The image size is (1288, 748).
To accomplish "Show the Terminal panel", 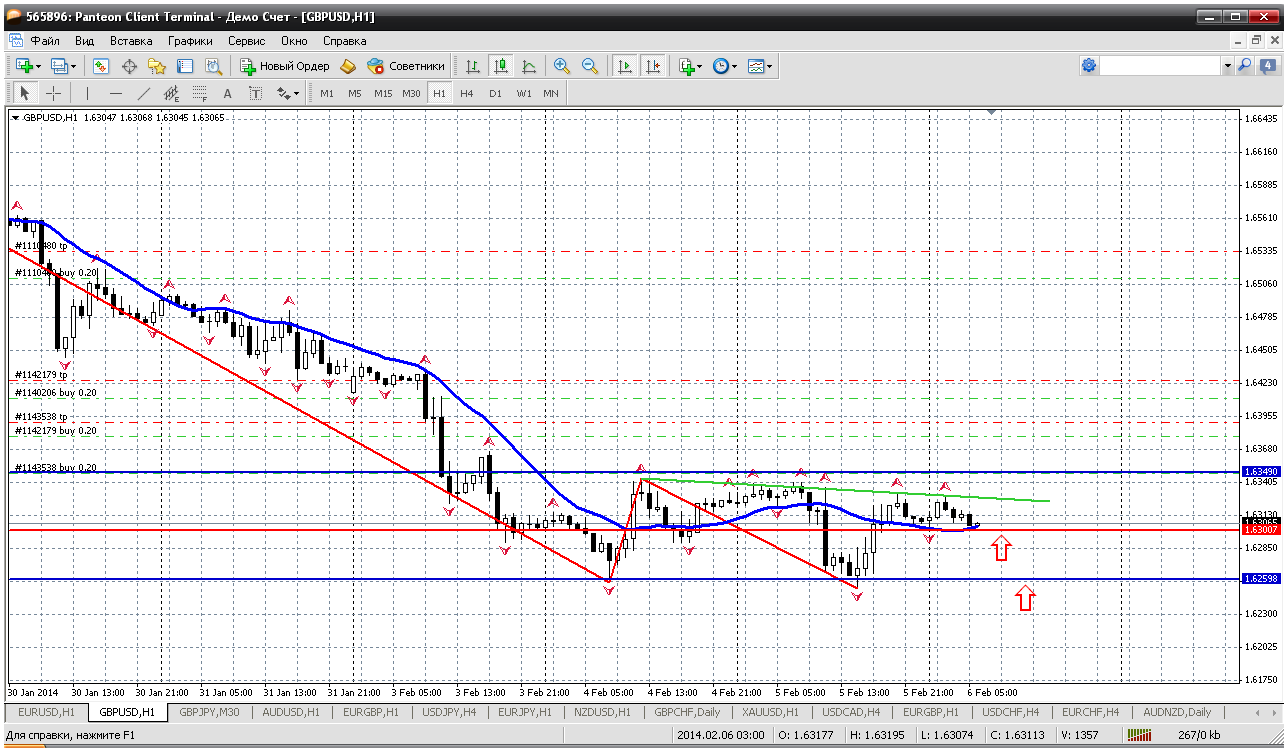I will 185,66.
